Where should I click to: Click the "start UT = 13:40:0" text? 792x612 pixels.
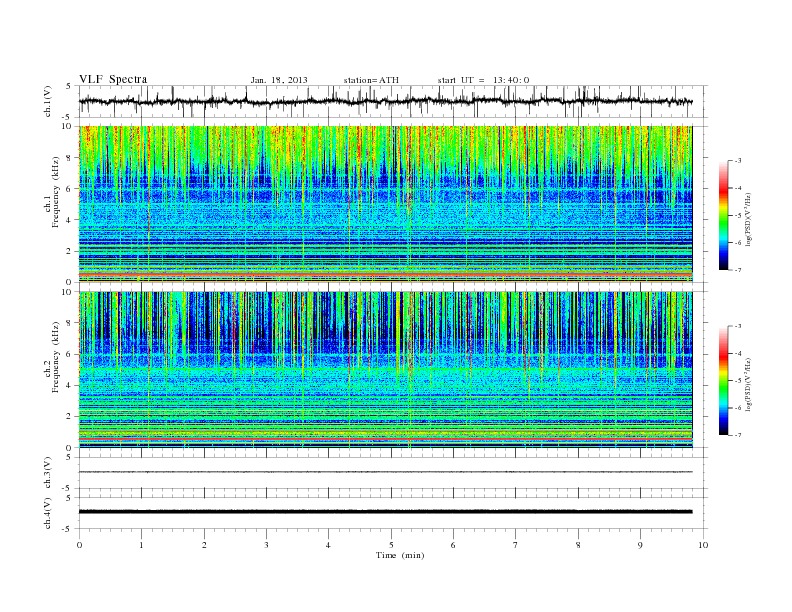pos(483,80)
